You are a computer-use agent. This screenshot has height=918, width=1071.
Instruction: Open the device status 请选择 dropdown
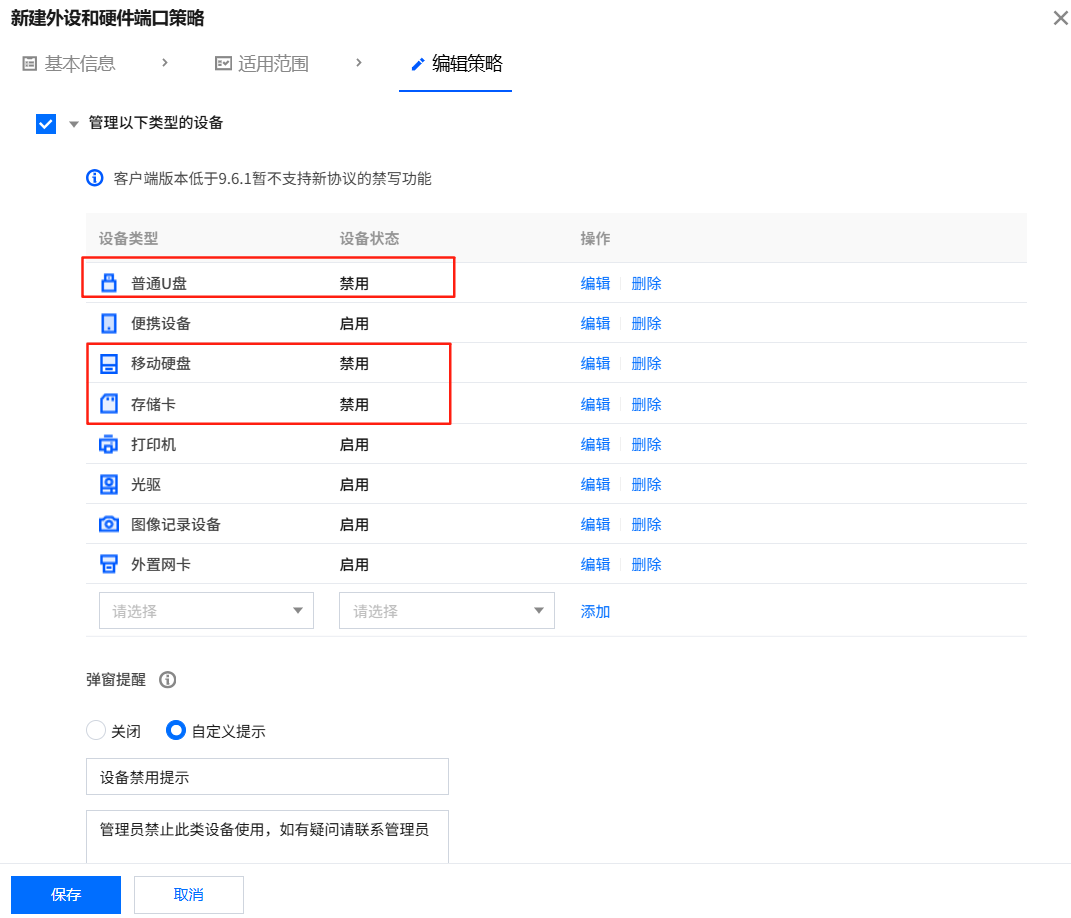446,610
